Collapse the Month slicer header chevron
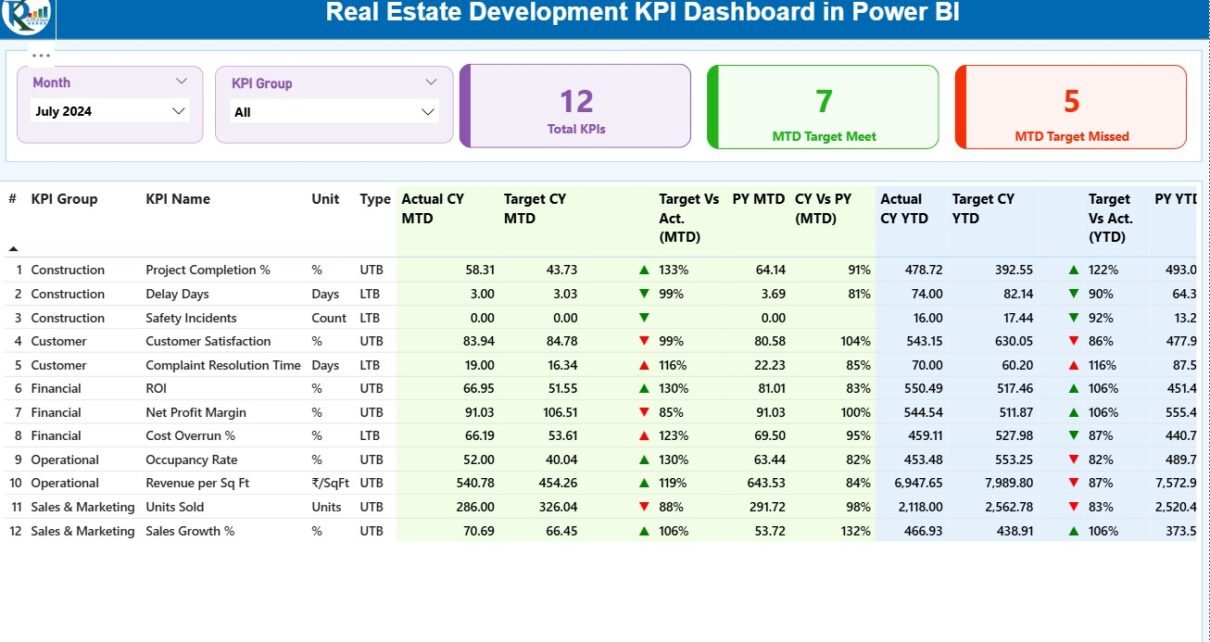The width and height of the screenshot is (1210, 642). (181, 82)
